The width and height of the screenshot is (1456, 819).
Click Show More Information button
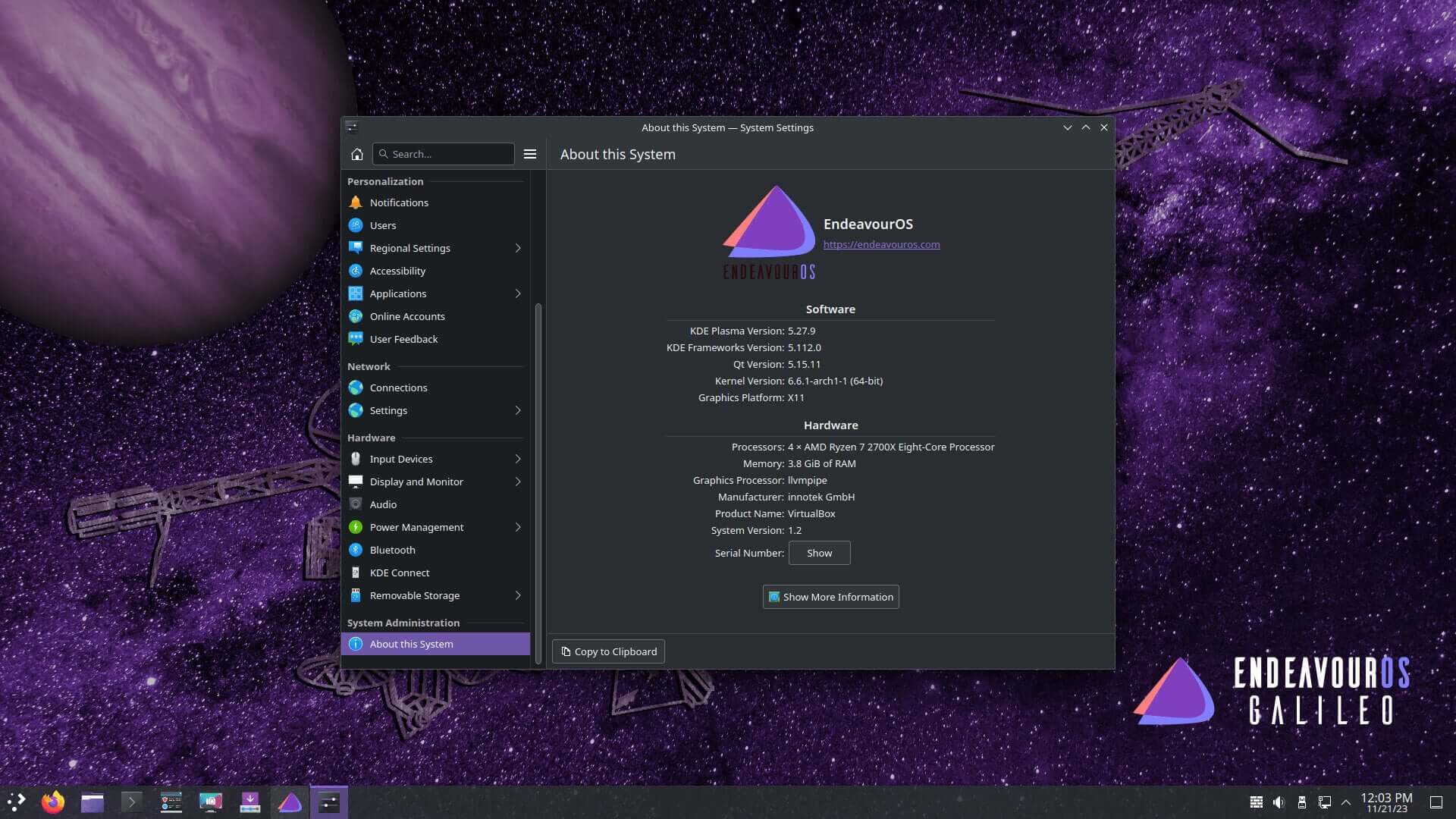click(x=830, y=596)
